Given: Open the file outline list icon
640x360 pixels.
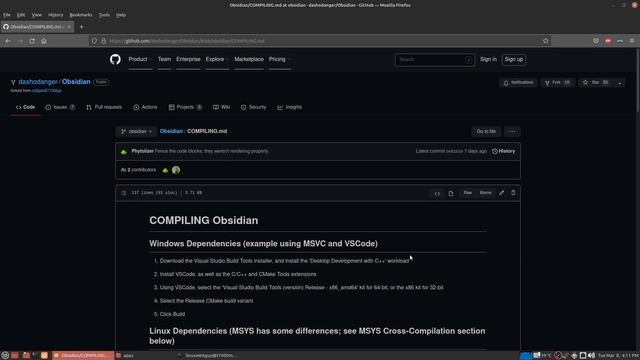Looking at the screenshot, I should (x=124, y=193).
